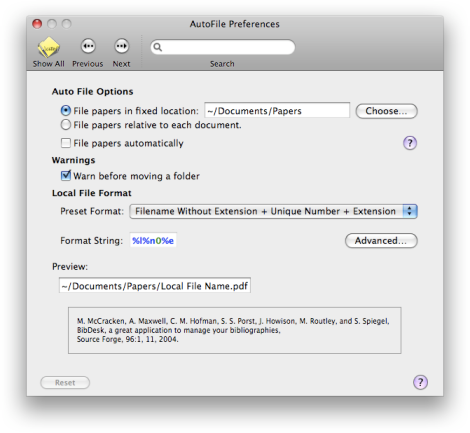The width and height of the screenshot is (470, 433).
Task: Click the Local File Format heading
Action: tap(92, 193)
